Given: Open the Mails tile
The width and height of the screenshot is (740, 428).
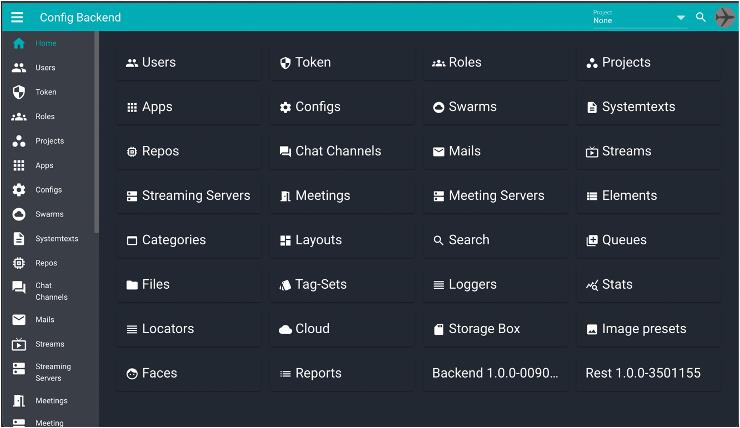Looking at the screenshot, I should pyautogui.click(x=495, y=151).
